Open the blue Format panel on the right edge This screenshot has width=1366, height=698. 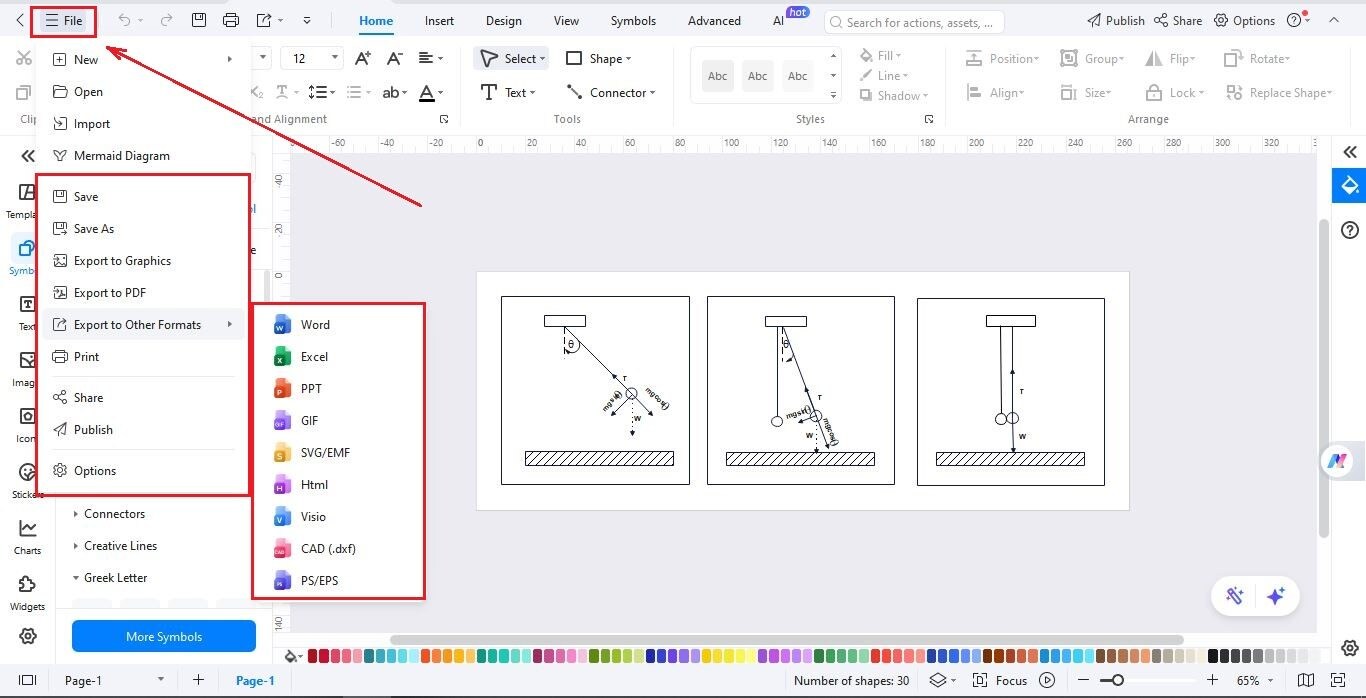tap(1349, 185)
